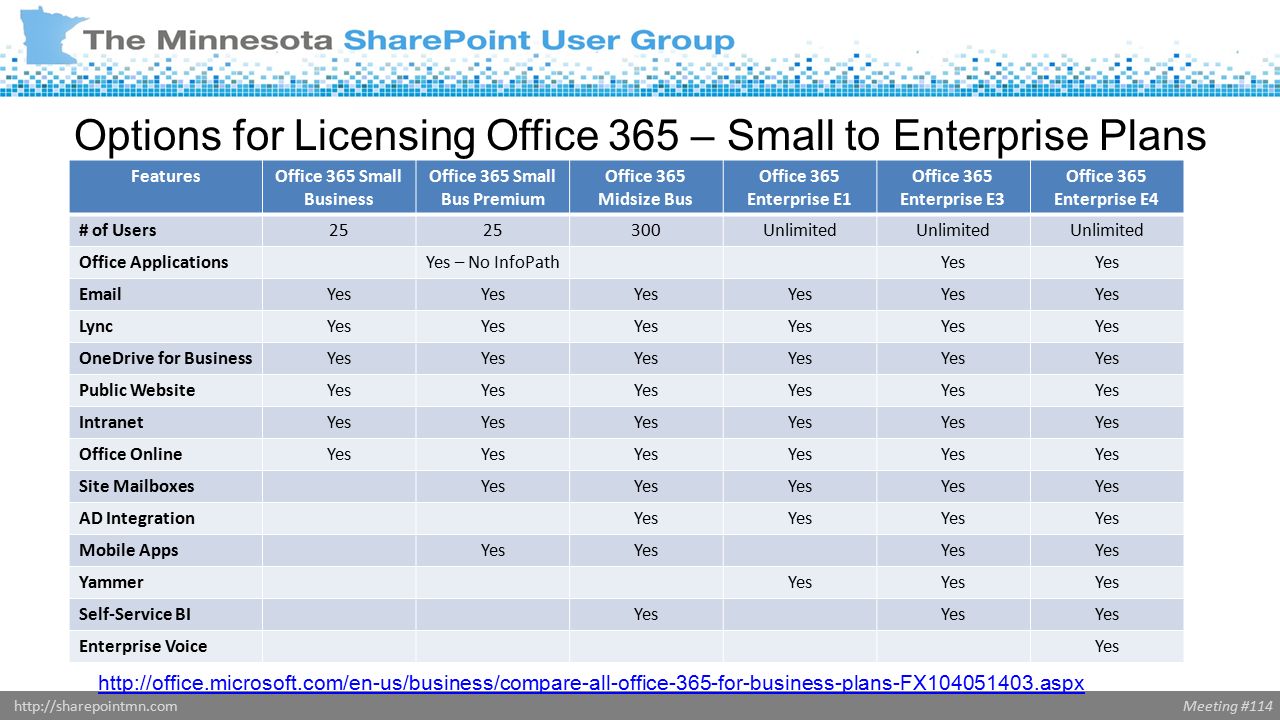Viewport: 1280px width, 720px height.
Task: Click the Site Mailboxes row label
Action: click(x=137, y=486)
